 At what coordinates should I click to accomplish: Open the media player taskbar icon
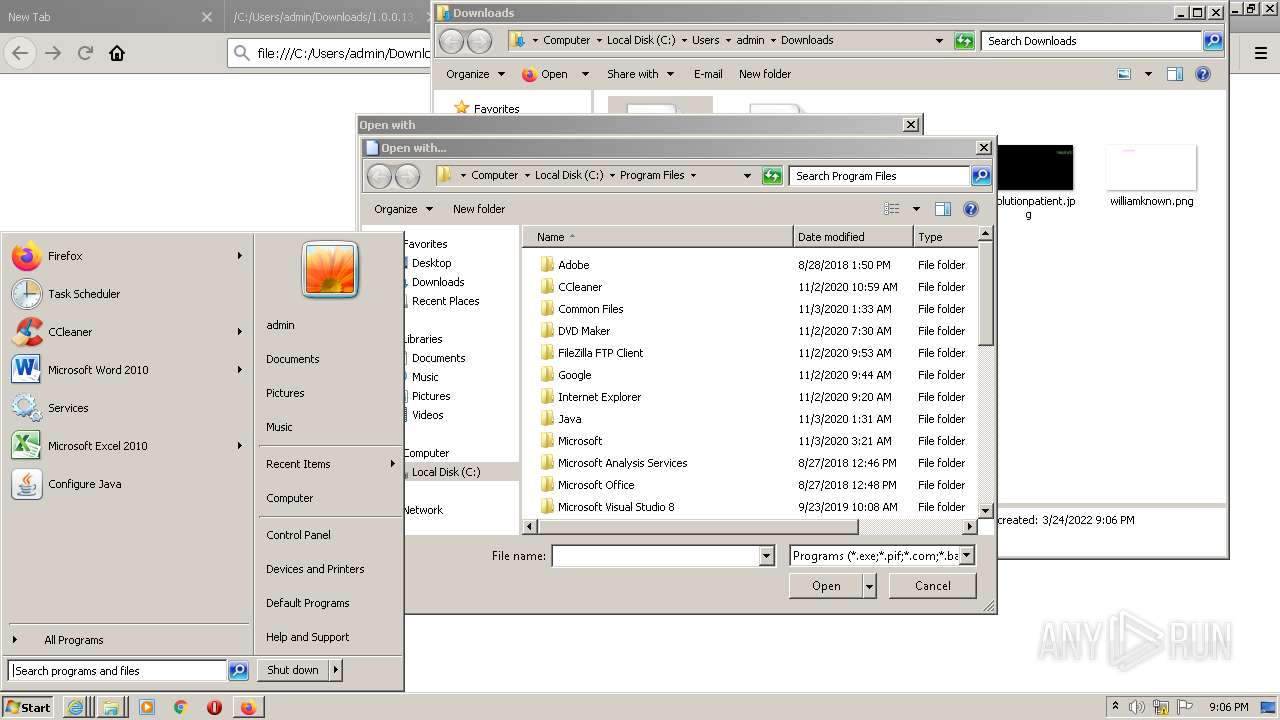(147, 707)
